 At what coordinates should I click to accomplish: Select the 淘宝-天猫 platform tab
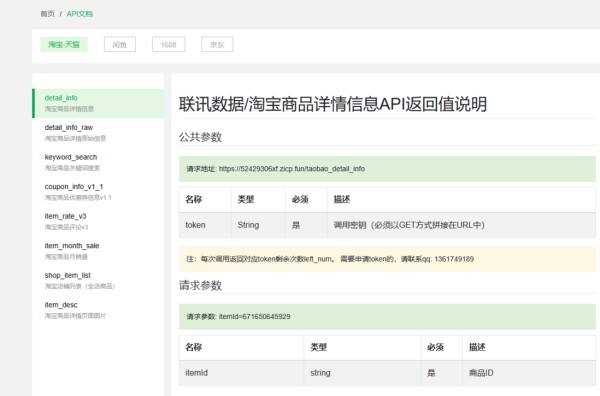(x=64, y=44)
